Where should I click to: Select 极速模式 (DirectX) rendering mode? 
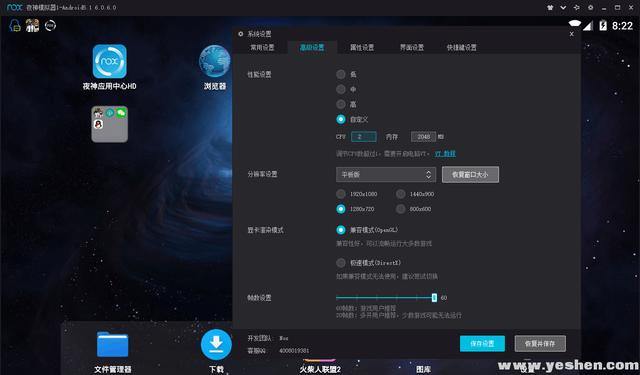[x=341, y=263]
